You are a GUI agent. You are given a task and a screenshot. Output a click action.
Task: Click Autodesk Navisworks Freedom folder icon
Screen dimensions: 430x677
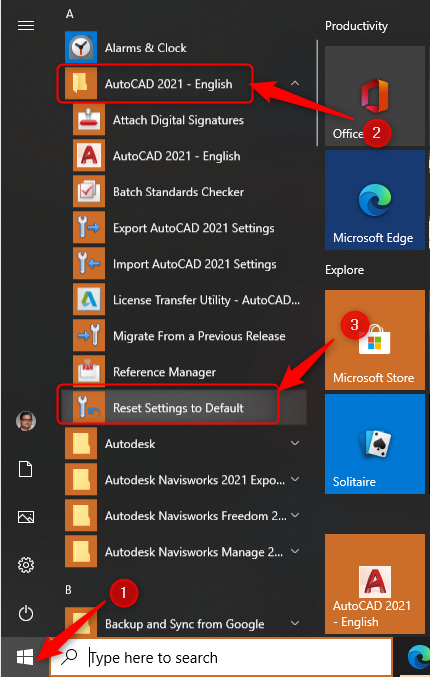point(81,515)
